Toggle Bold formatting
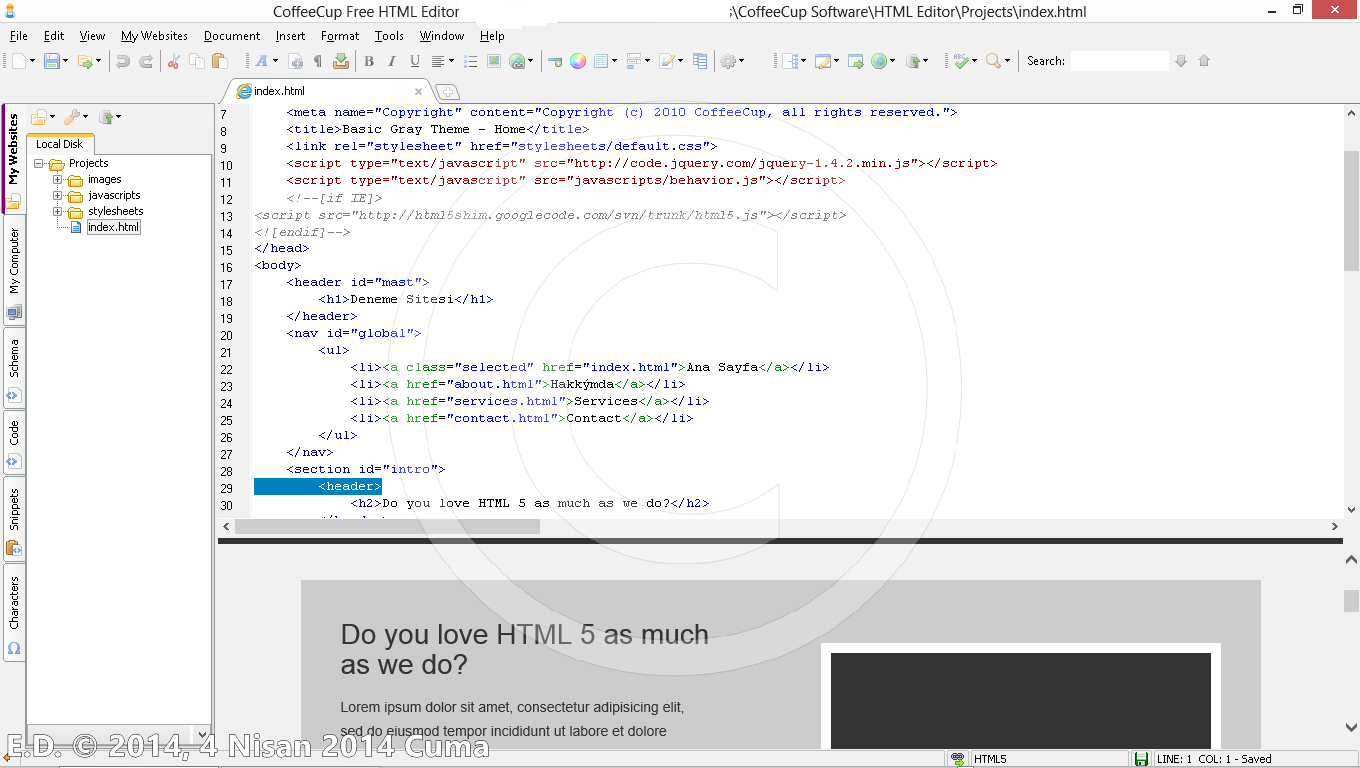Screen dimensions: 1360x768 (x=369, y=61)
